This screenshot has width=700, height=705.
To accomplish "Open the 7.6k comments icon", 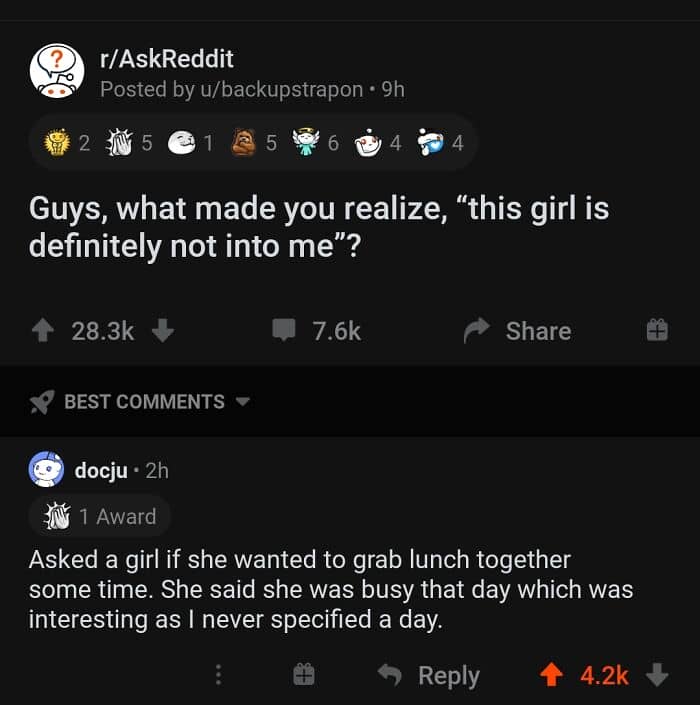I will coord(286,331).
